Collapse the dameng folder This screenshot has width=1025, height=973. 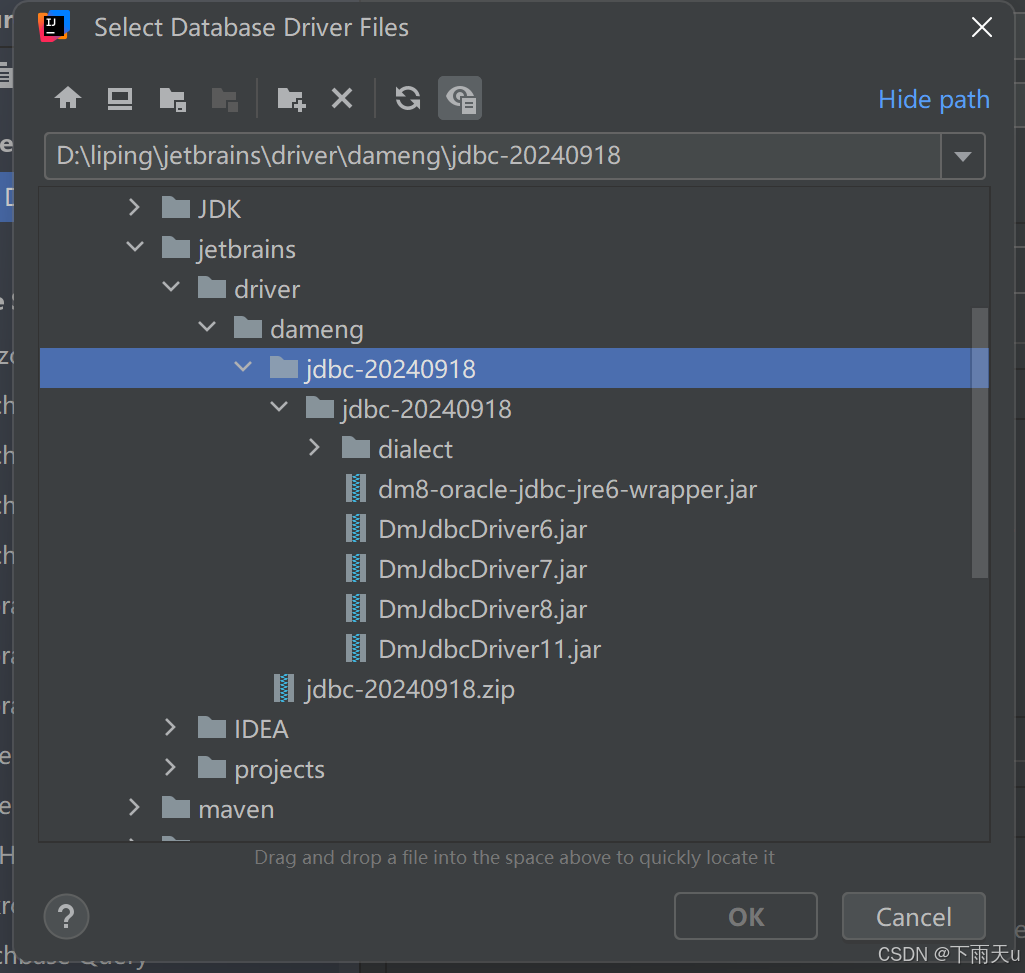coord(207,327)
